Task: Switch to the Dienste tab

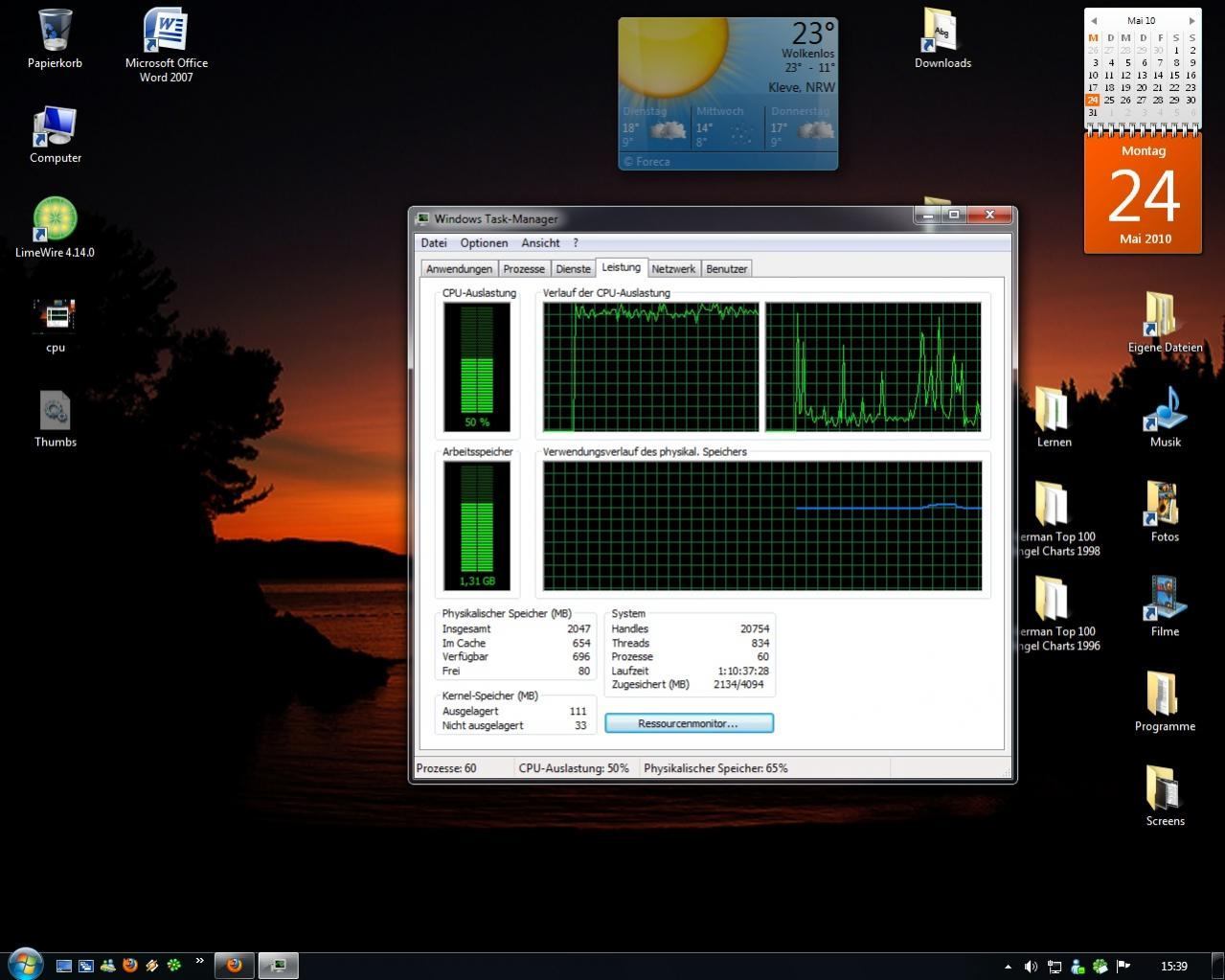Action: [x=573, y=269]
